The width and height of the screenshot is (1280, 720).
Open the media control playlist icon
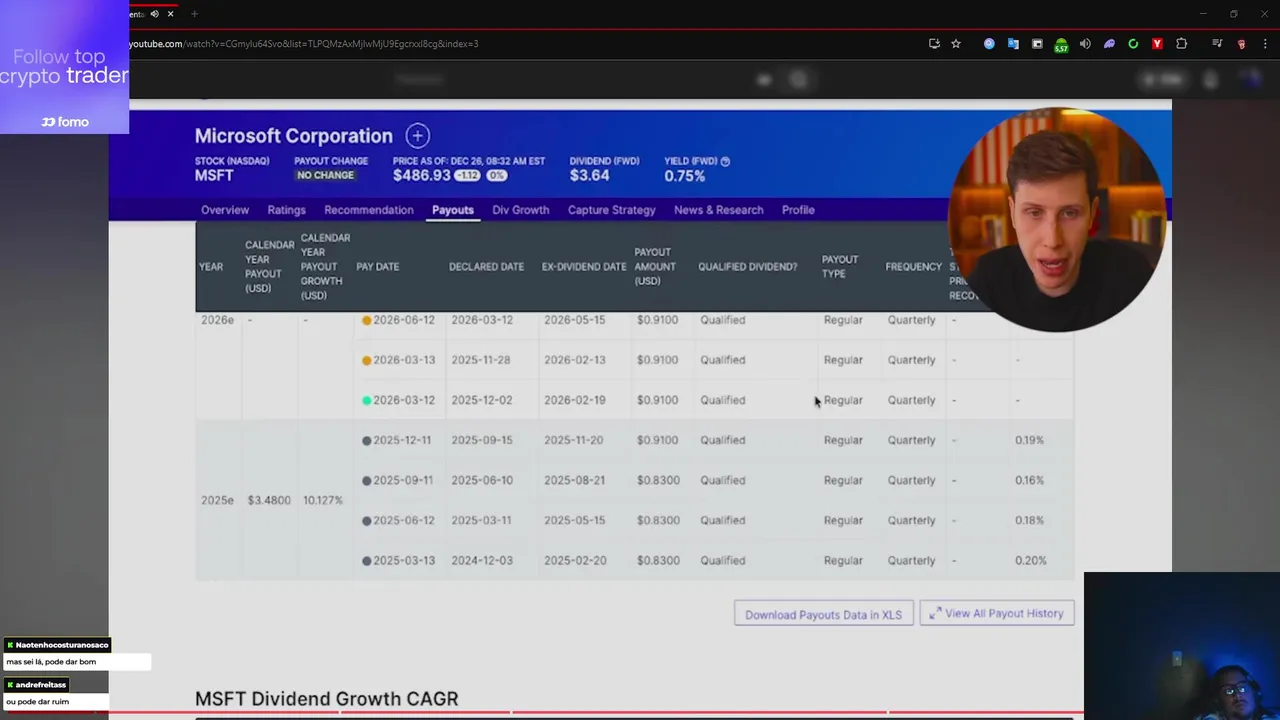coord(1217,44)
